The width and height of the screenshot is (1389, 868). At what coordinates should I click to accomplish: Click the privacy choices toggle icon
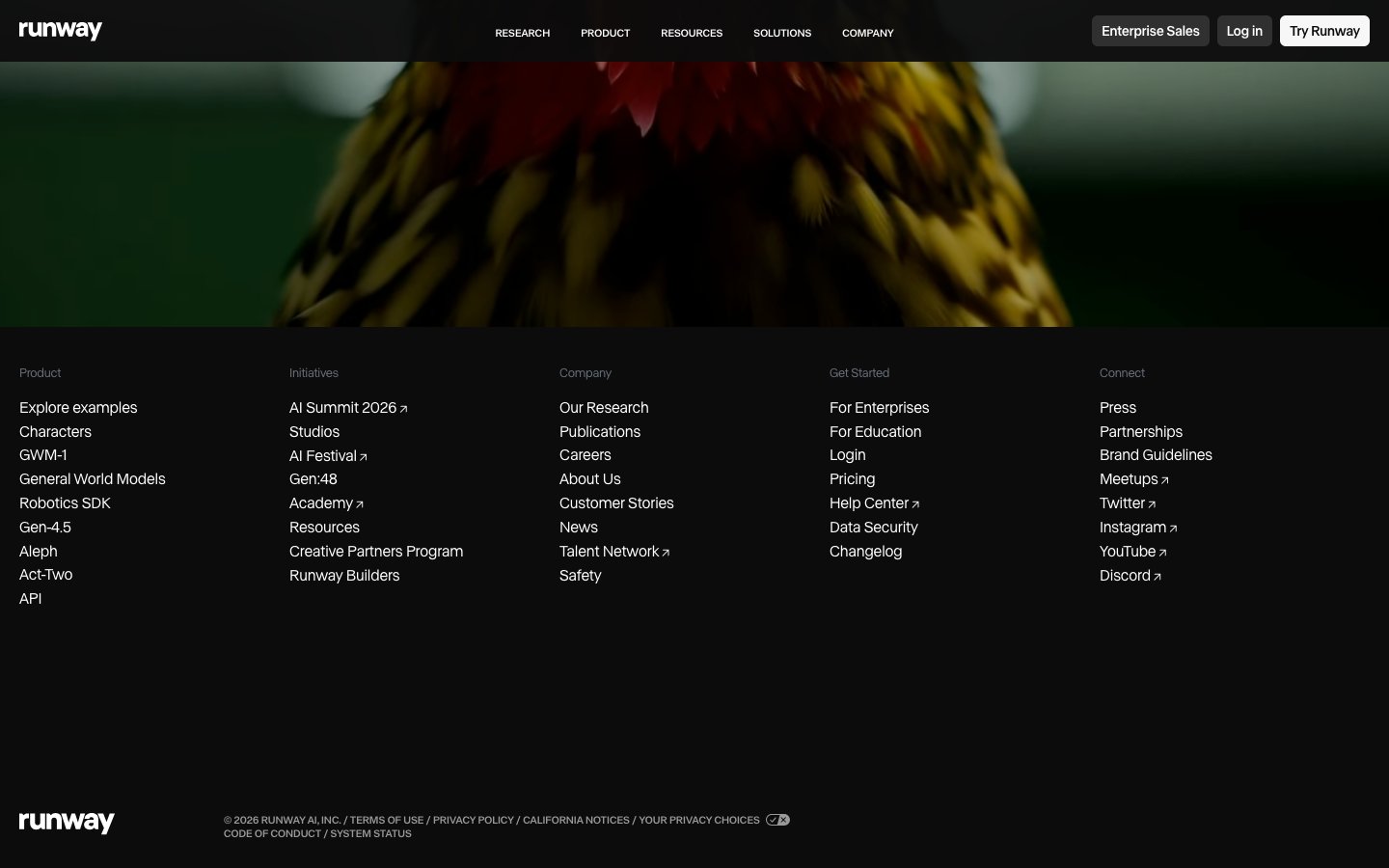click(x=777, y=820)
